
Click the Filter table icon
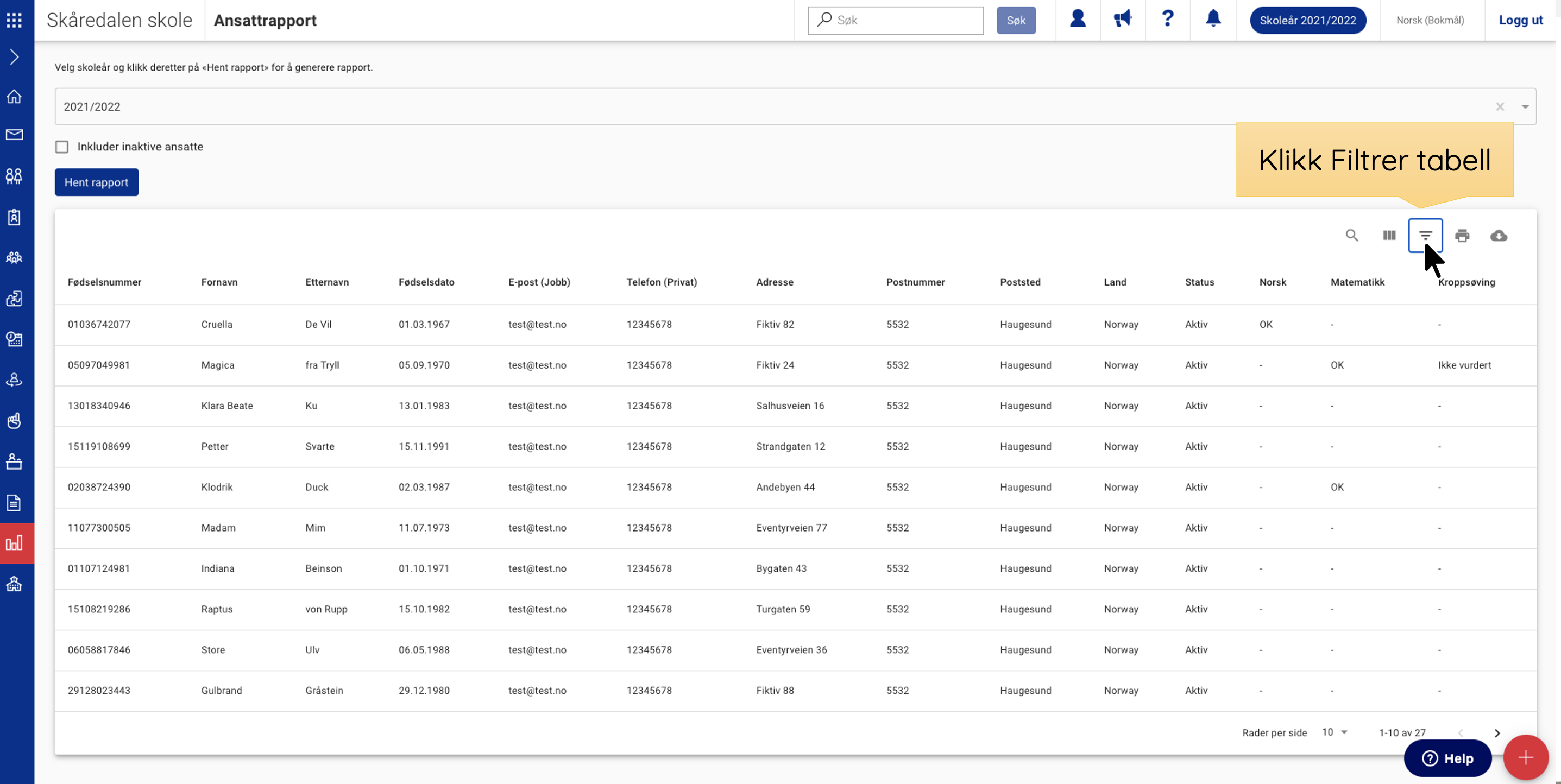pyautogui.click(x=1425, y=235)
